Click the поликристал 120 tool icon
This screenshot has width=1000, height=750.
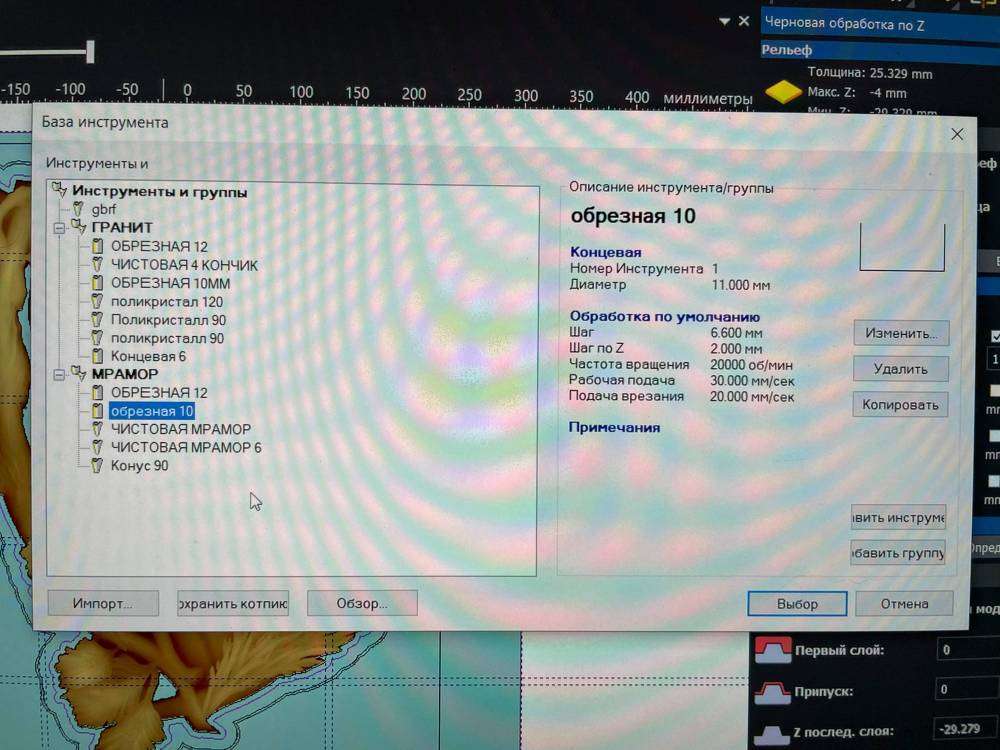(x=97, y=301)
